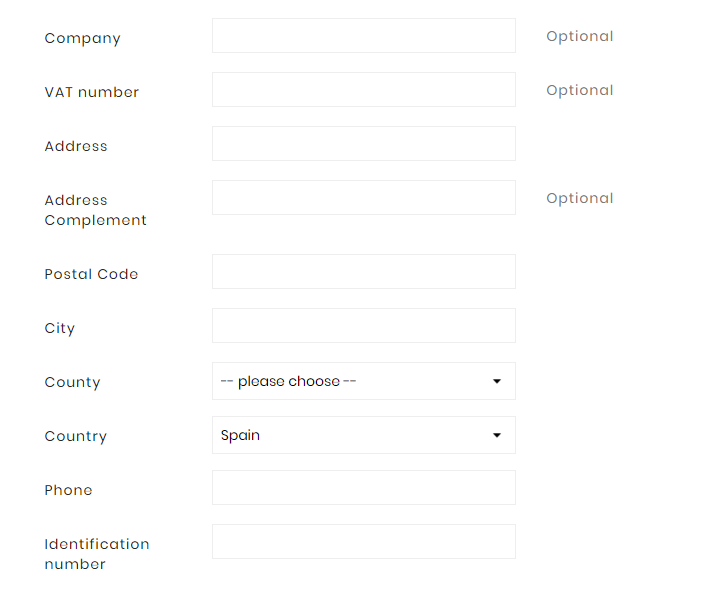The height and width of the screenshot is (595, 708).
Task: Focus the City input box
Action: 363,326
